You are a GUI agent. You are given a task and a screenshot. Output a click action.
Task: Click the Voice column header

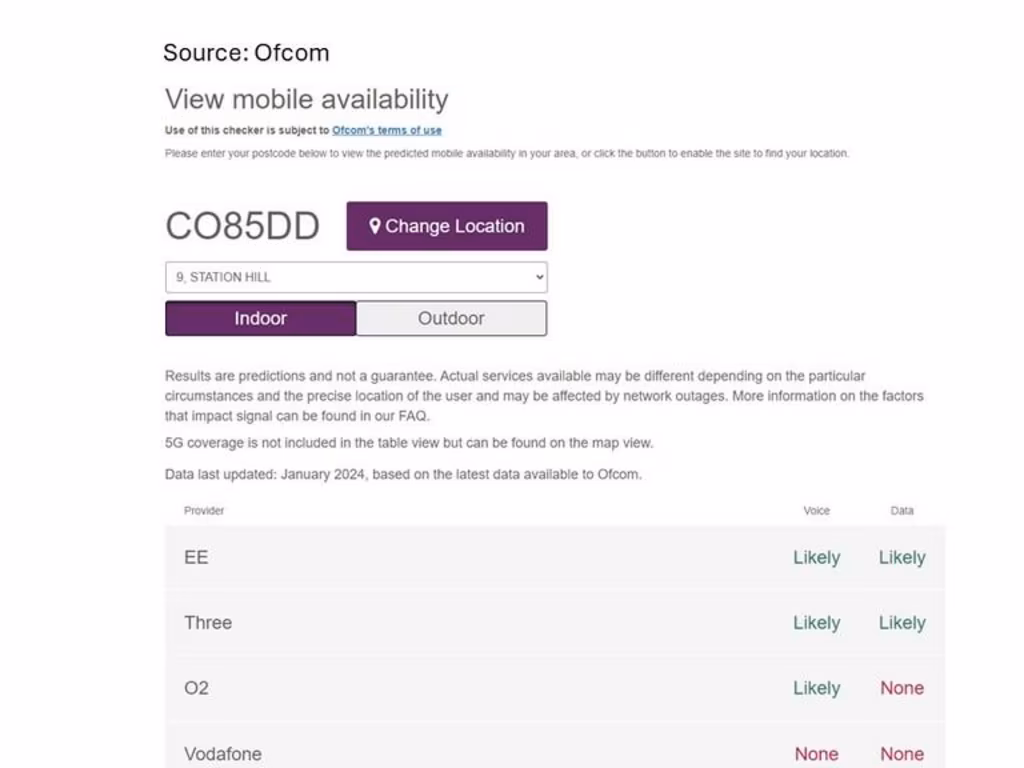pos(817,511)
